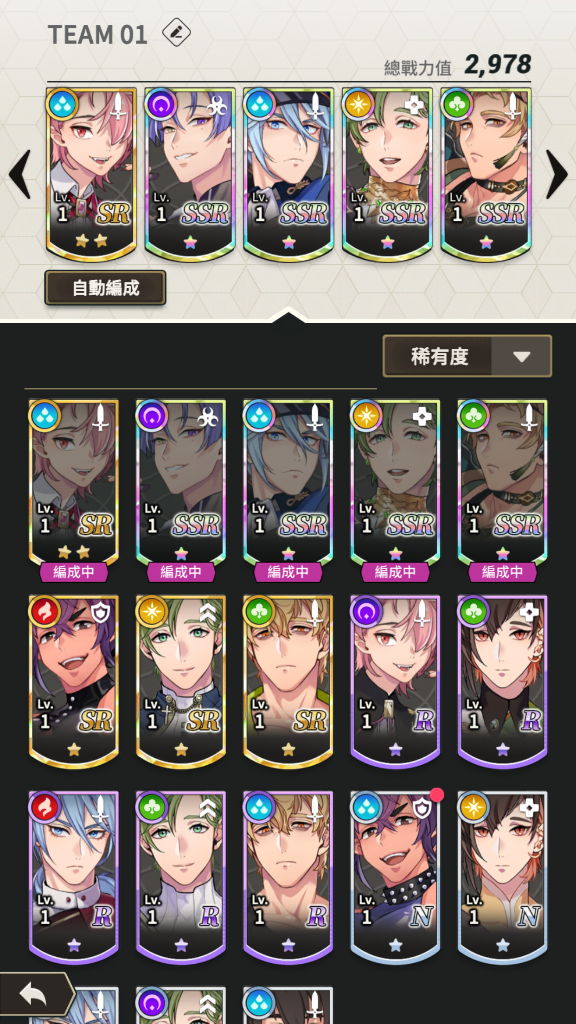
Task: Go to previous team with left arrow
Action: (x=20, y=174)
